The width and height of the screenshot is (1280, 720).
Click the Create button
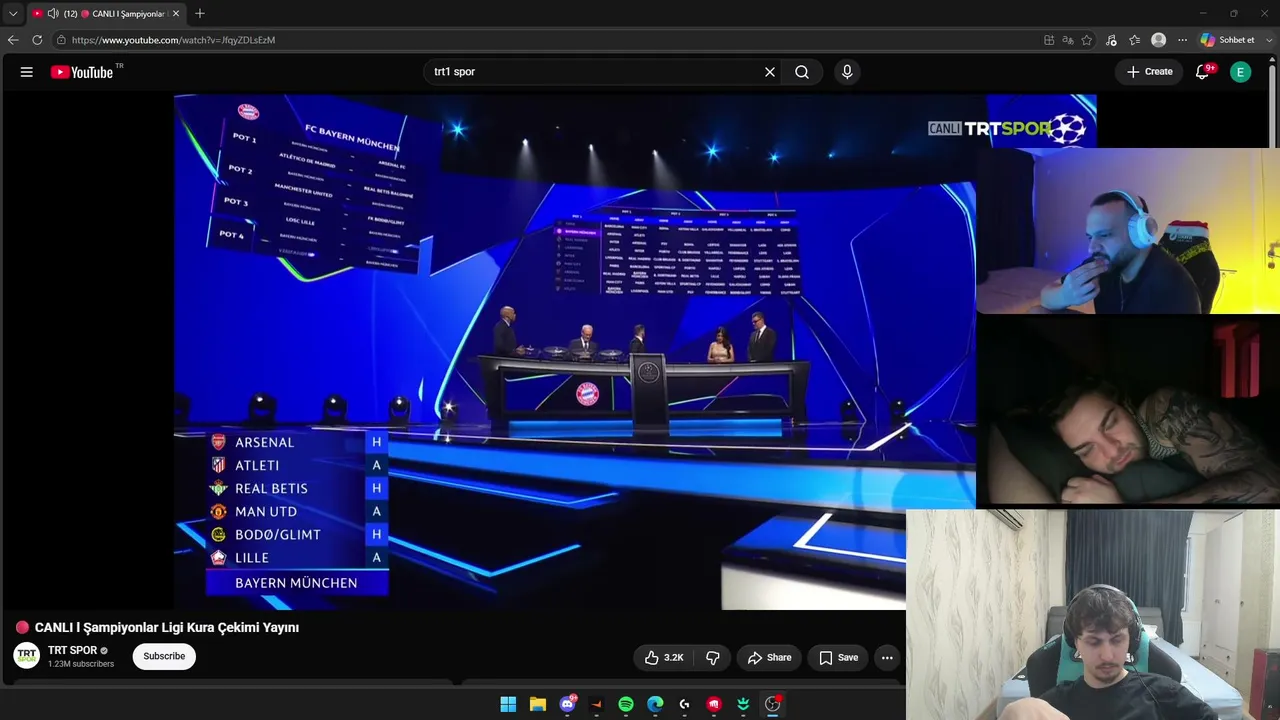point(1149,72)
